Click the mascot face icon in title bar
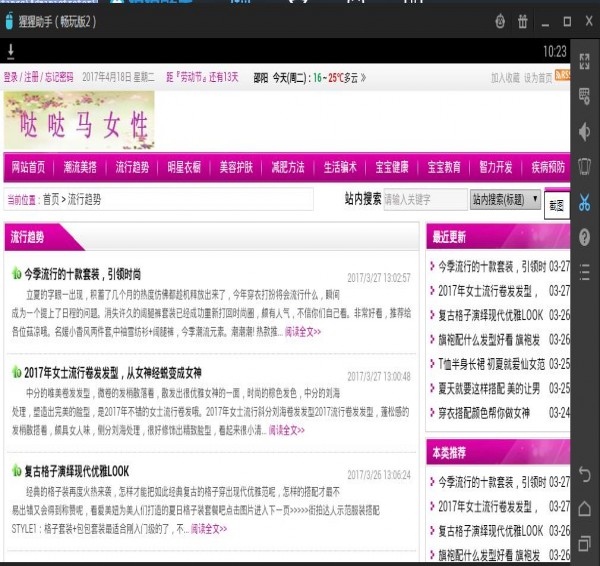The image size is (600, 566). 500,21
